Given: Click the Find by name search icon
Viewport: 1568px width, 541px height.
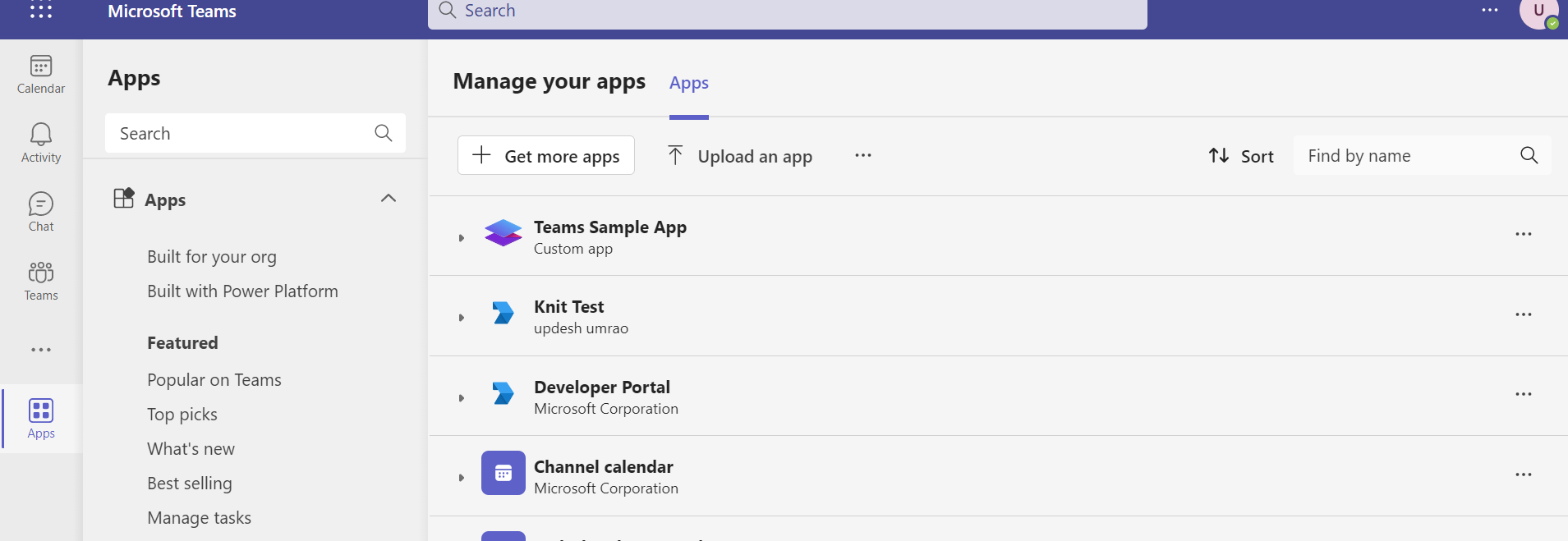Looking at the screenshot, I should pos(1529,155).
